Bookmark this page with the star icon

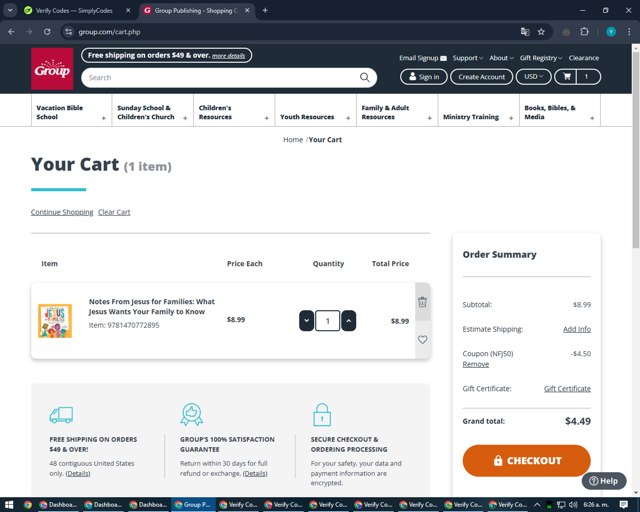541,32
